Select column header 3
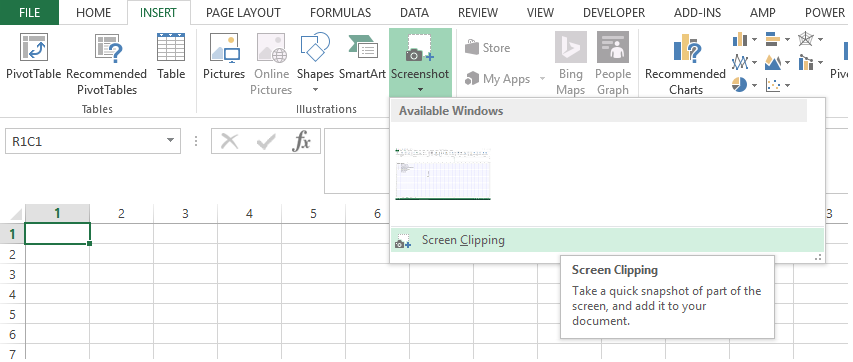853x362 pixels. click(185, 213)
